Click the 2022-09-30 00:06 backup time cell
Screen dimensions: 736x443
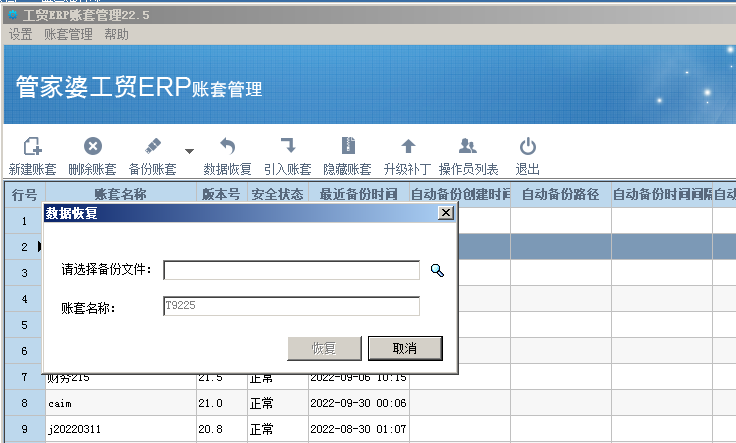point(359,403)
